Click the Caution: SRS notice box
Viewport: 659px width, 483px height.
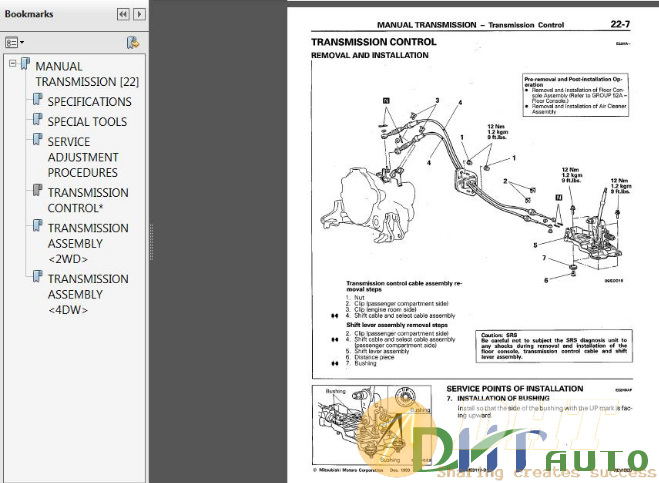[x=554, y=346]
